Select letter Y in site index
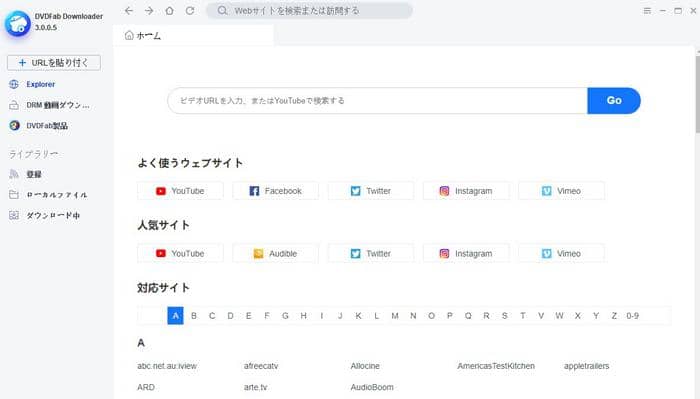700x399 pixels. tap(596, 316)
